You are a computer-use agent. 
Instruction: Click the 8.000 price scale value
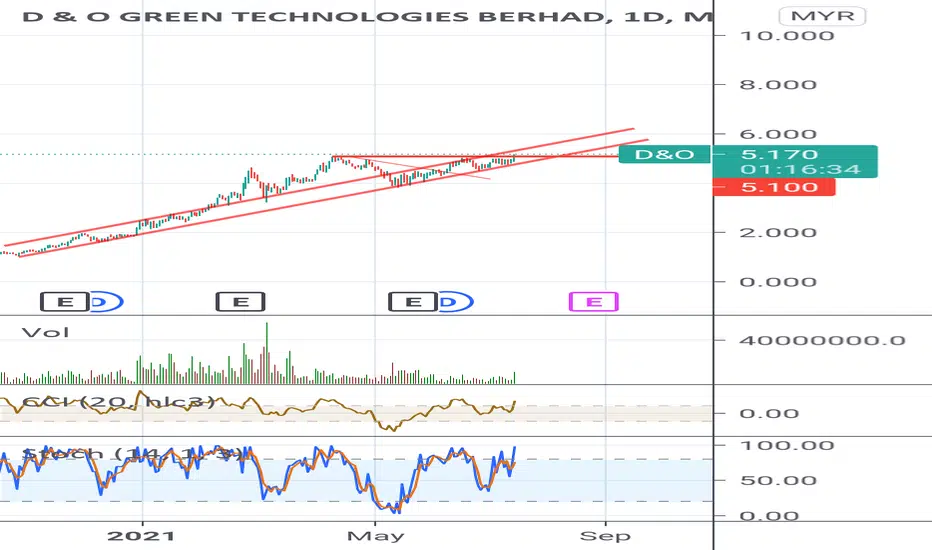[x=778, y=84]
